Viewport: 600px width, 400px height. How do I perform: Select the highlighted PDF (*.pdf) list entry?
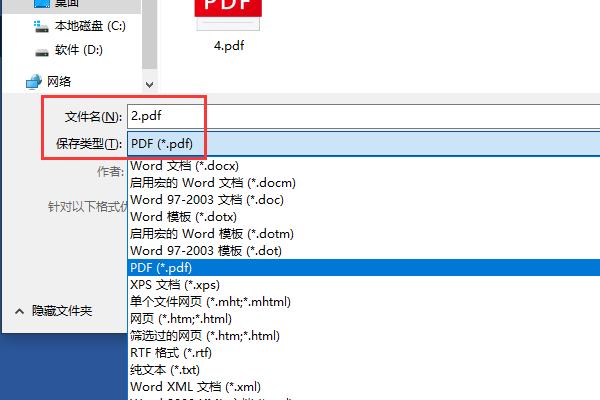coord(161,267)
